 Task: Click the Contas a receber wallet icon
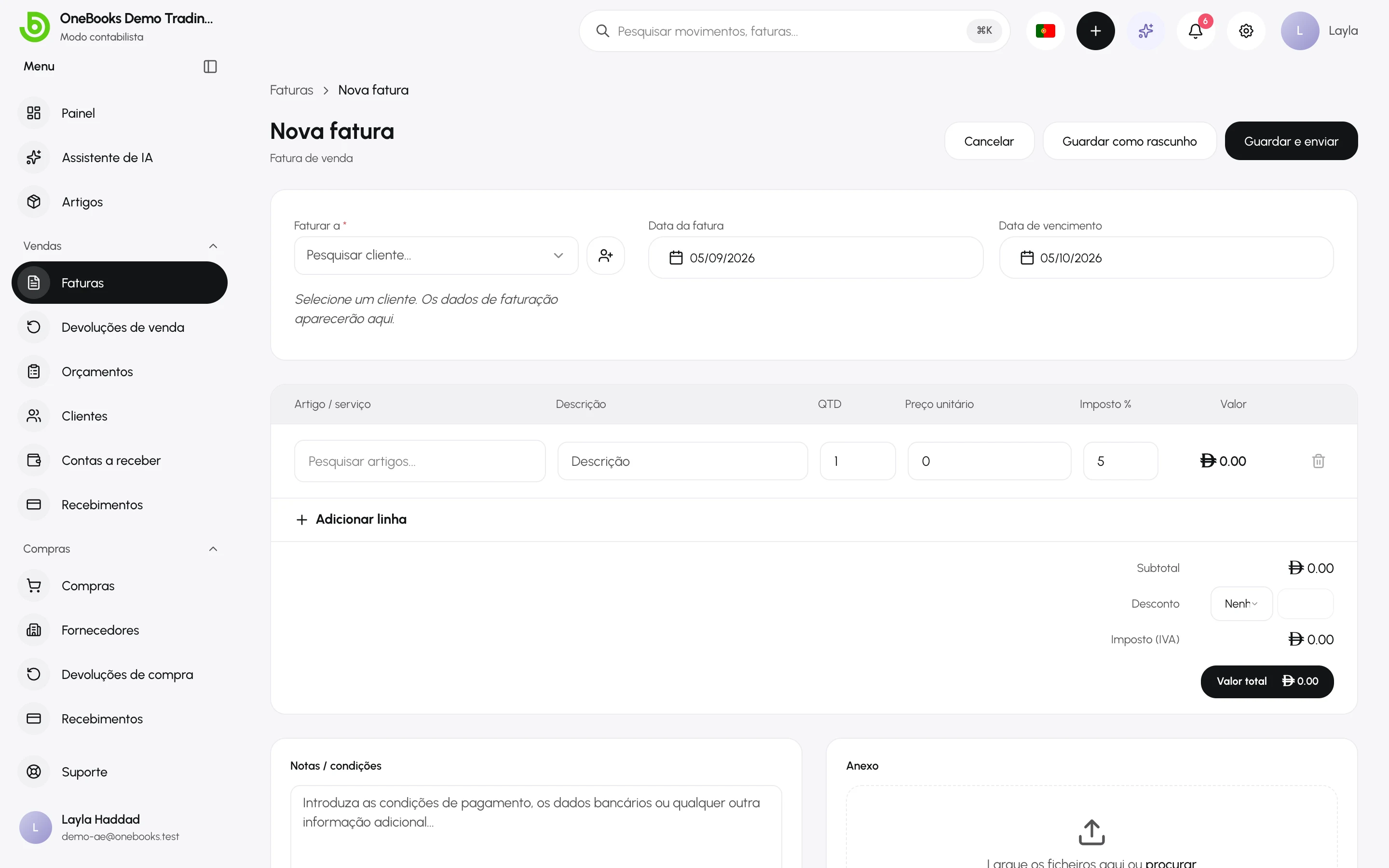pos(34,461)
